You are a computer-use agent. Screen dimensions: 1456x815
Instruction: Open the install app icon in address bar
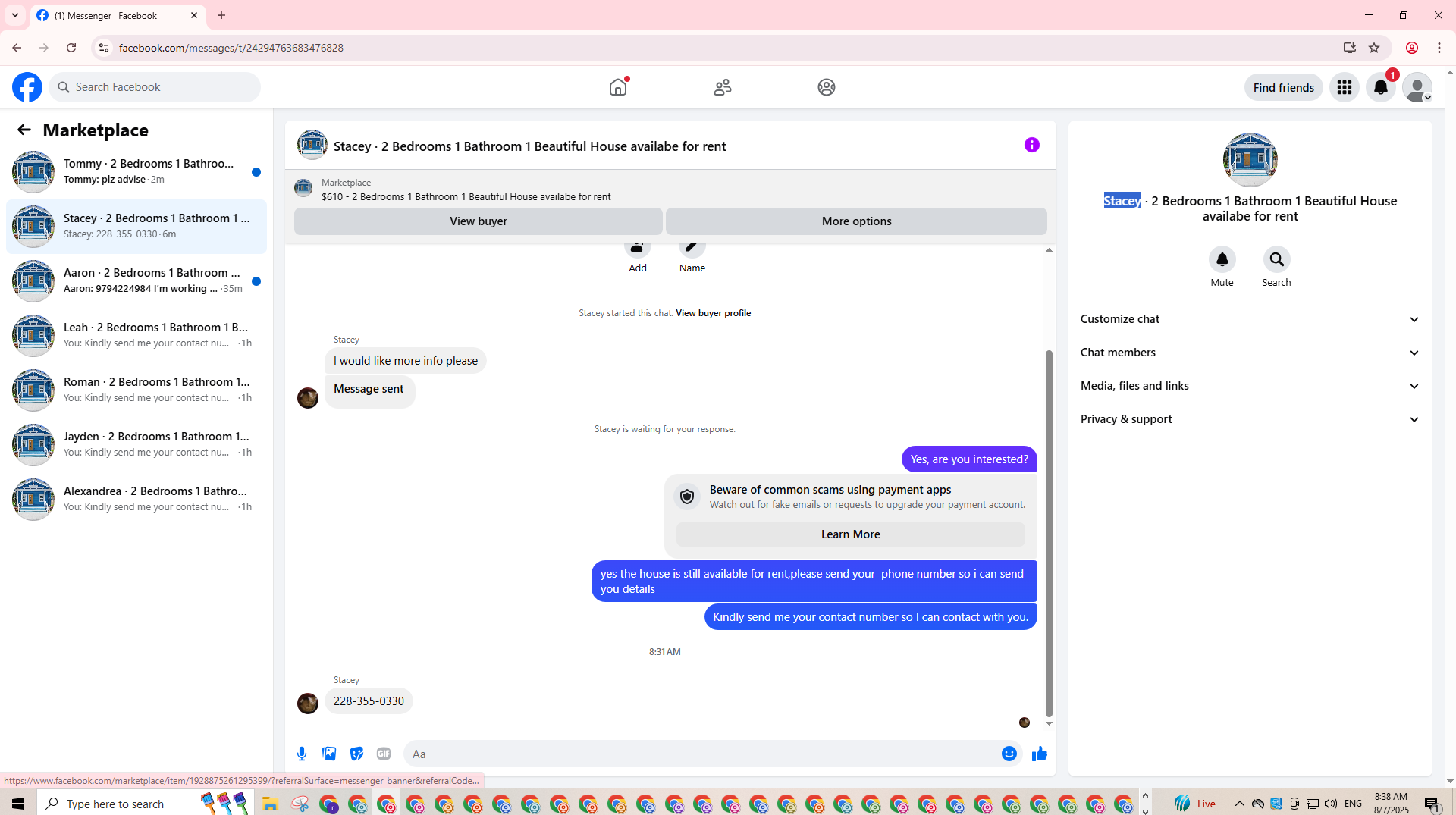(1350, 48)
